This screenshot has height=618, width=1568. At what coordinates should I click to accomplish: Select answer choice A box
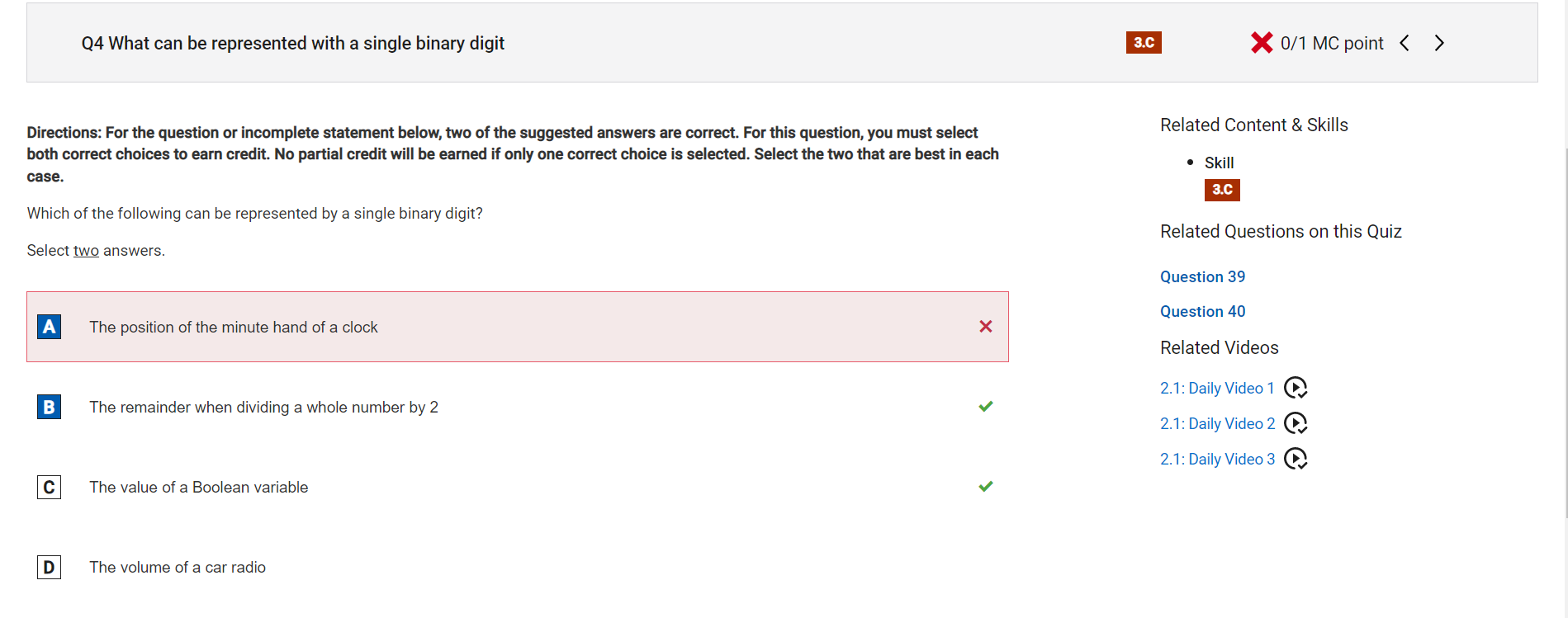[x=50, y=327]
